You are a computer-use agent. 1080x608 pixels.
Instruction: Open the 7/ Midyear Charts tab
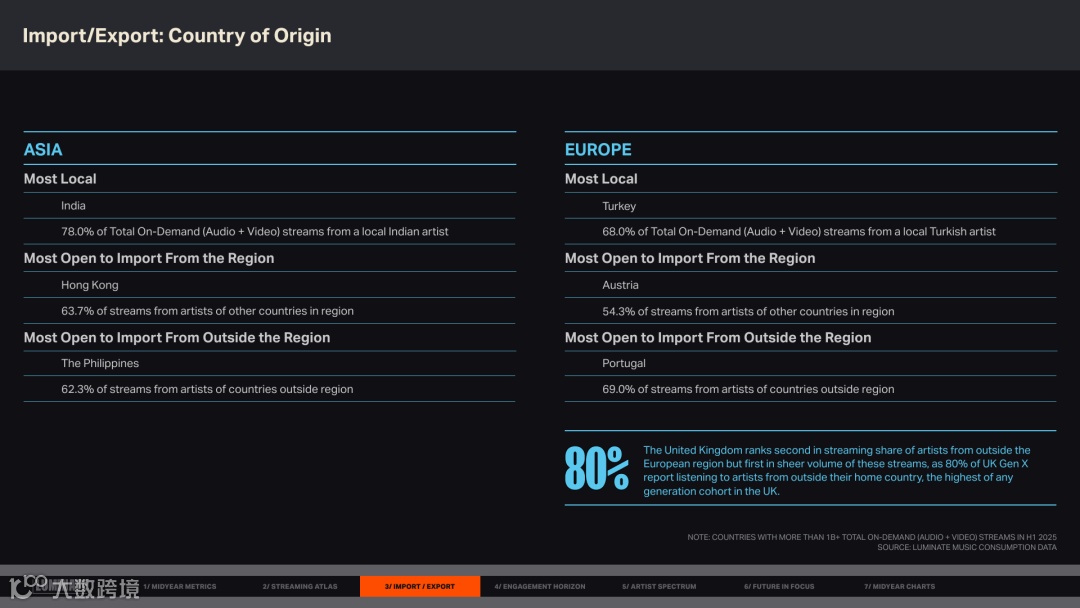point(900,586)
